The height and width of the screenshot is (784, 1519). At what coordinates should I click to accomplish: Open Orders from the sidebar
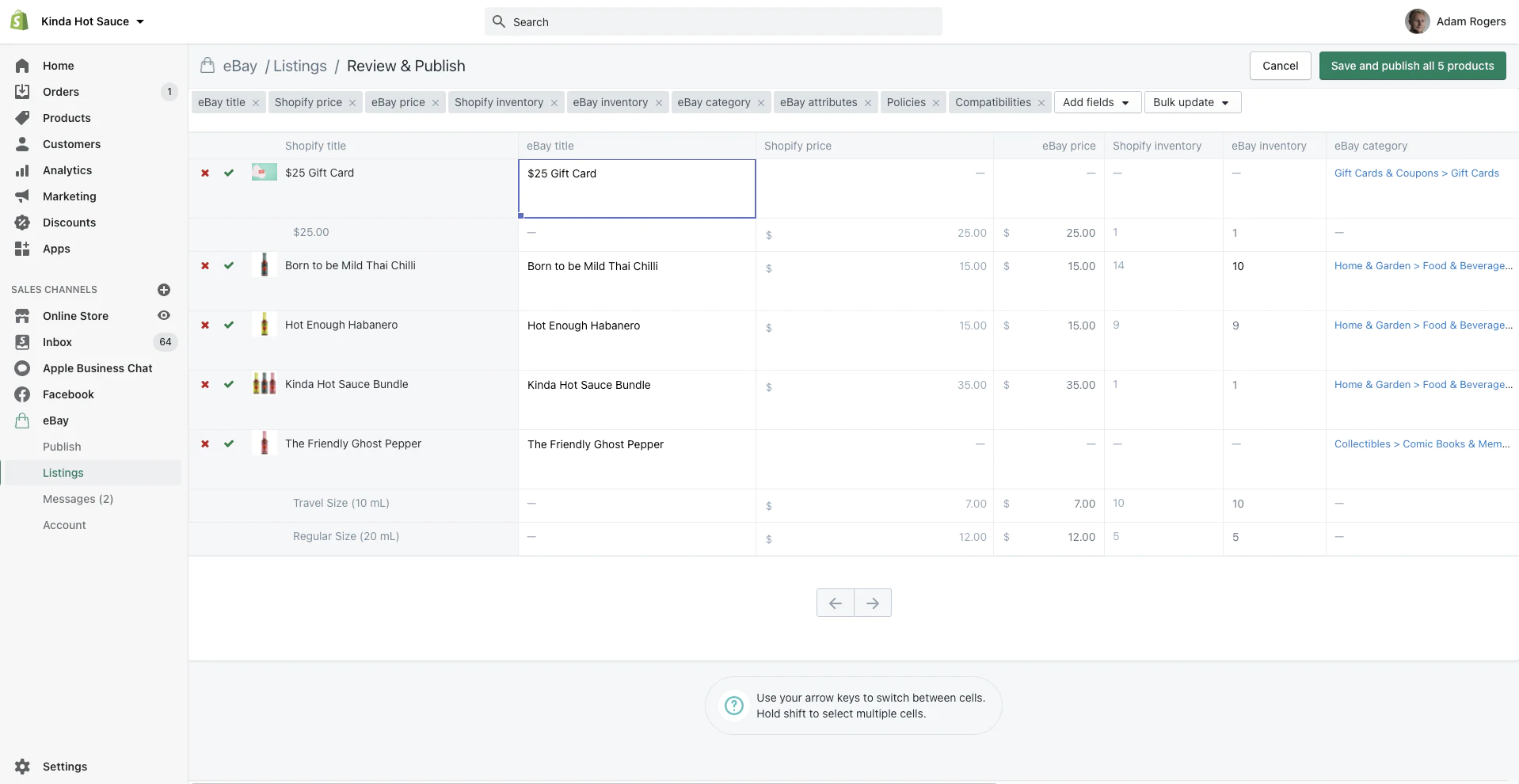(61, 92)
